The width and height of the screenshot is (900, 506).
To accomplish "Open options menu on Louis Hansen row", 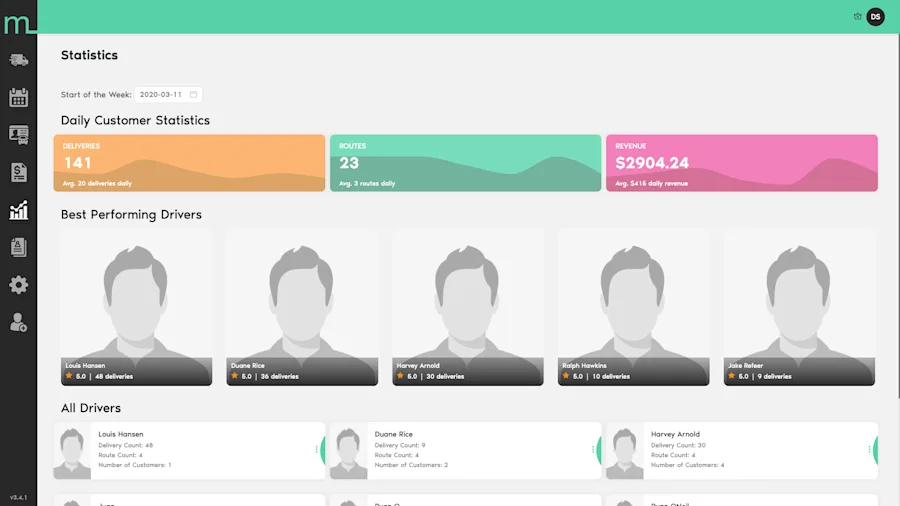I will click(316, 450).
